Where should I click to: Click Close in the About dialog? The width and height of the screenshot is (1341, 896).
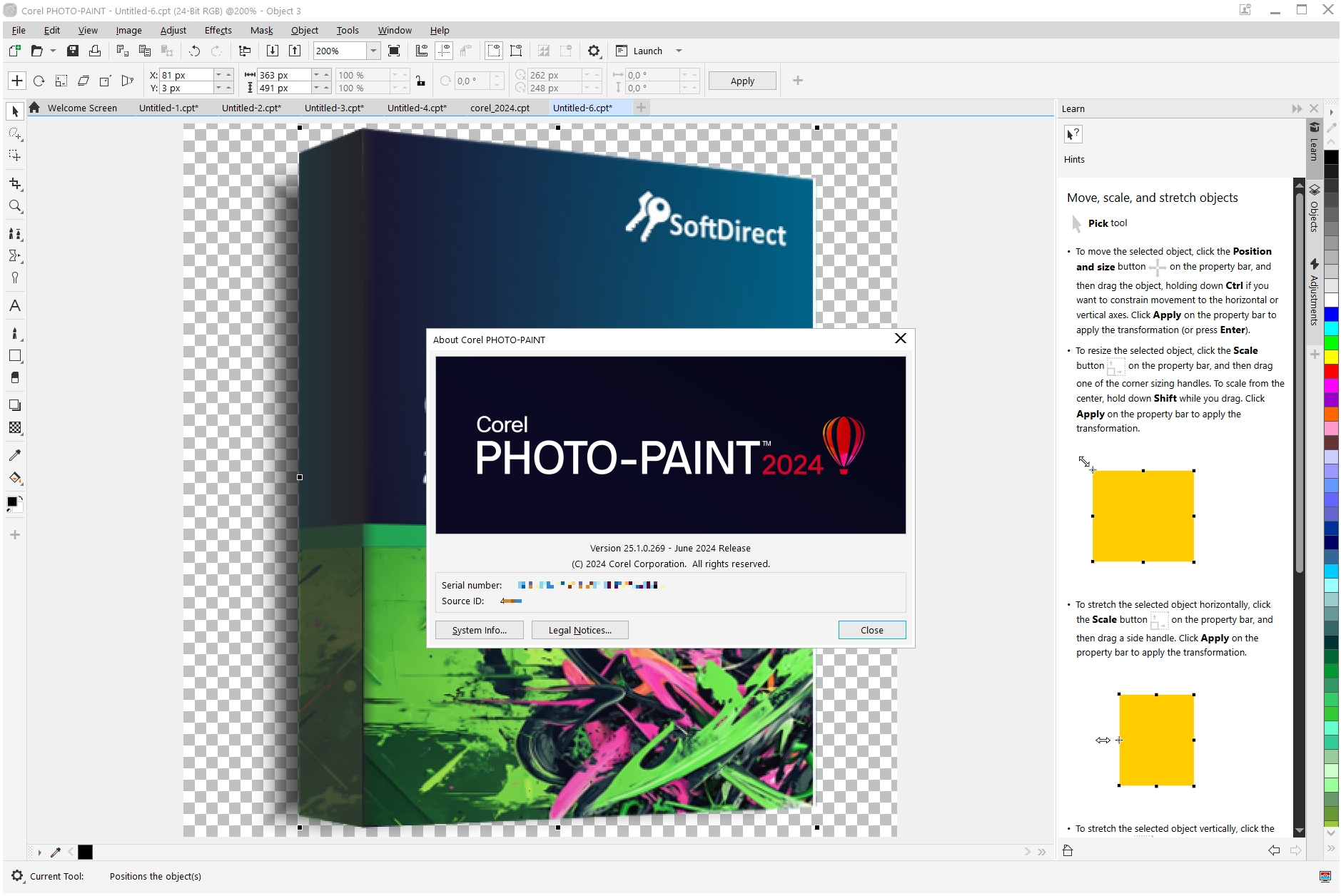(x=871, y=630)
